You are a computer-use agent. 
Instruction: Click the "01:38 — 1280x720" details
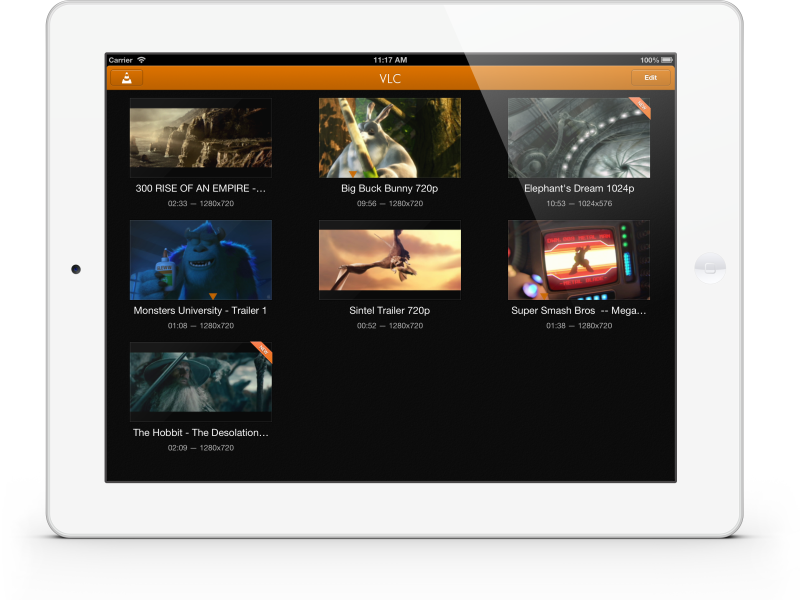click(579, 326)
